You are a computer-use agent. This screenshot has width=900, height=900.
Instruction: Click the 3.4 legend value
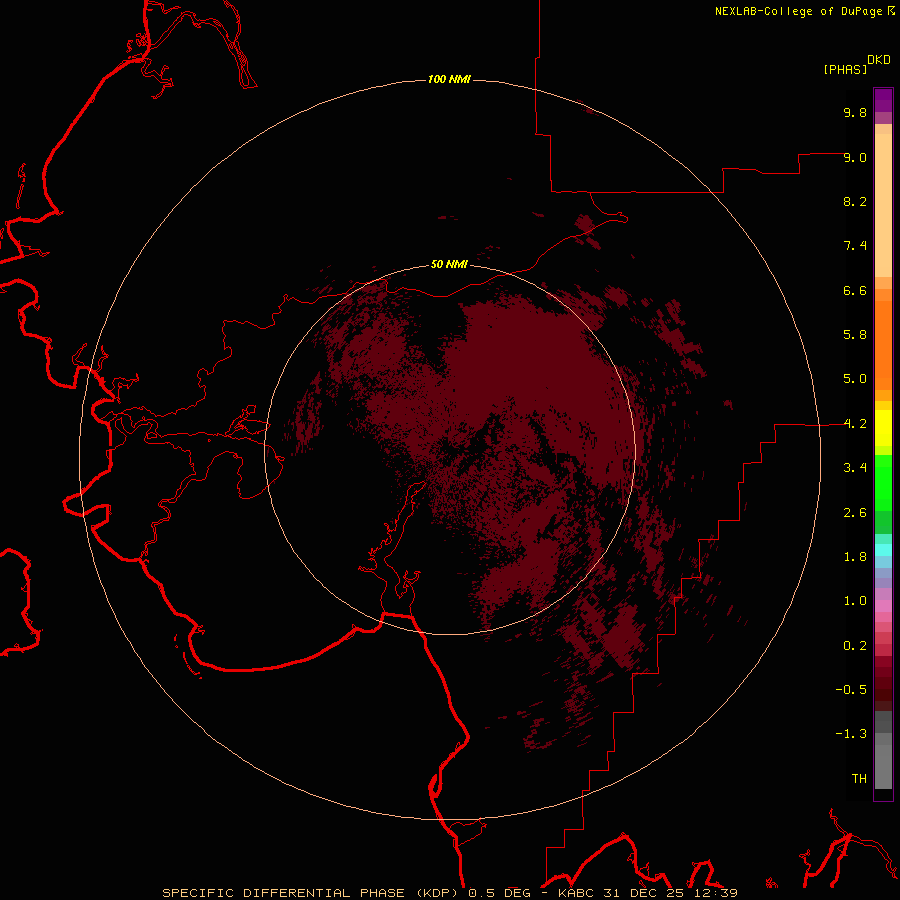pos(855,468)
